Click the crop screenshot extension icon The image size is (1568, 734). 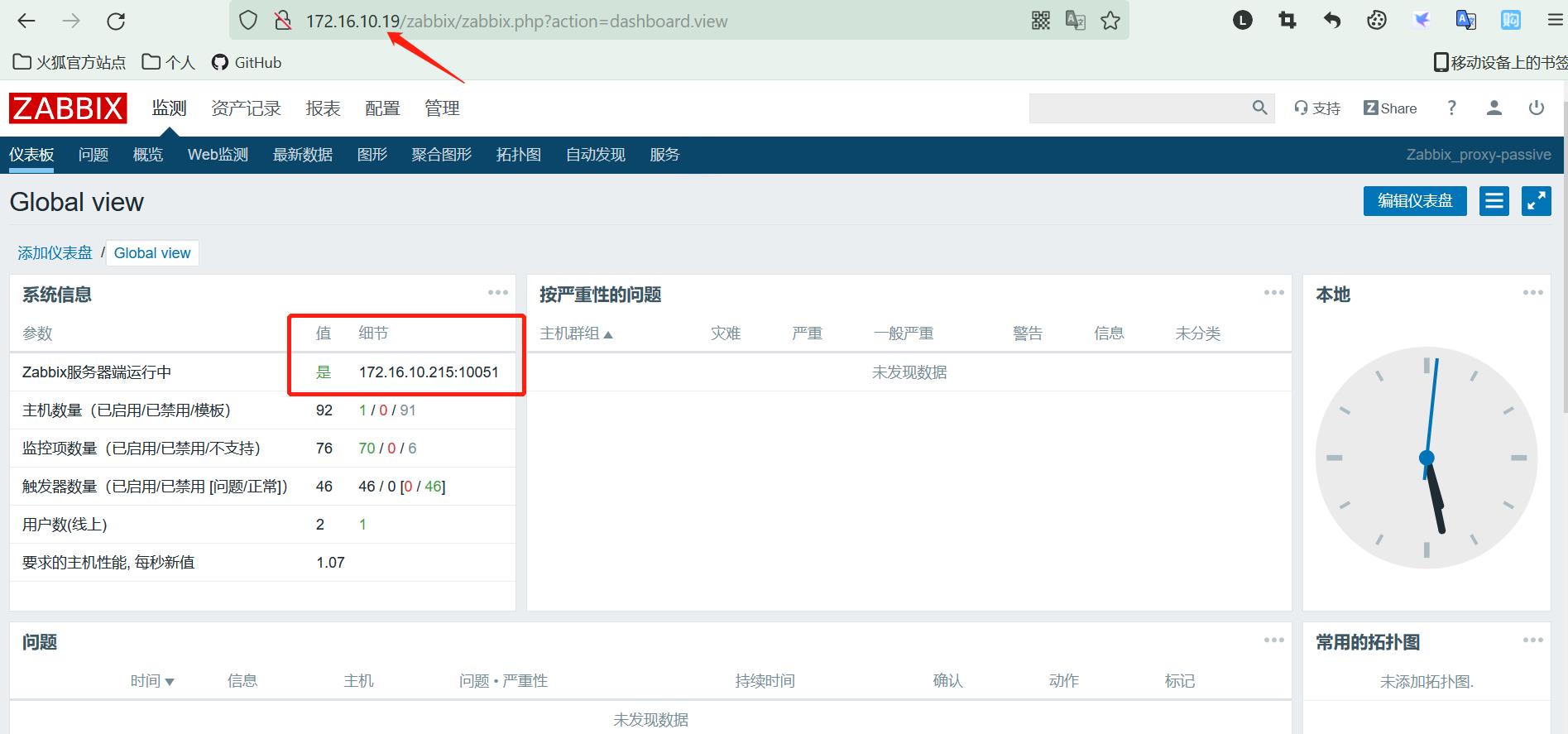(1287, 21)
